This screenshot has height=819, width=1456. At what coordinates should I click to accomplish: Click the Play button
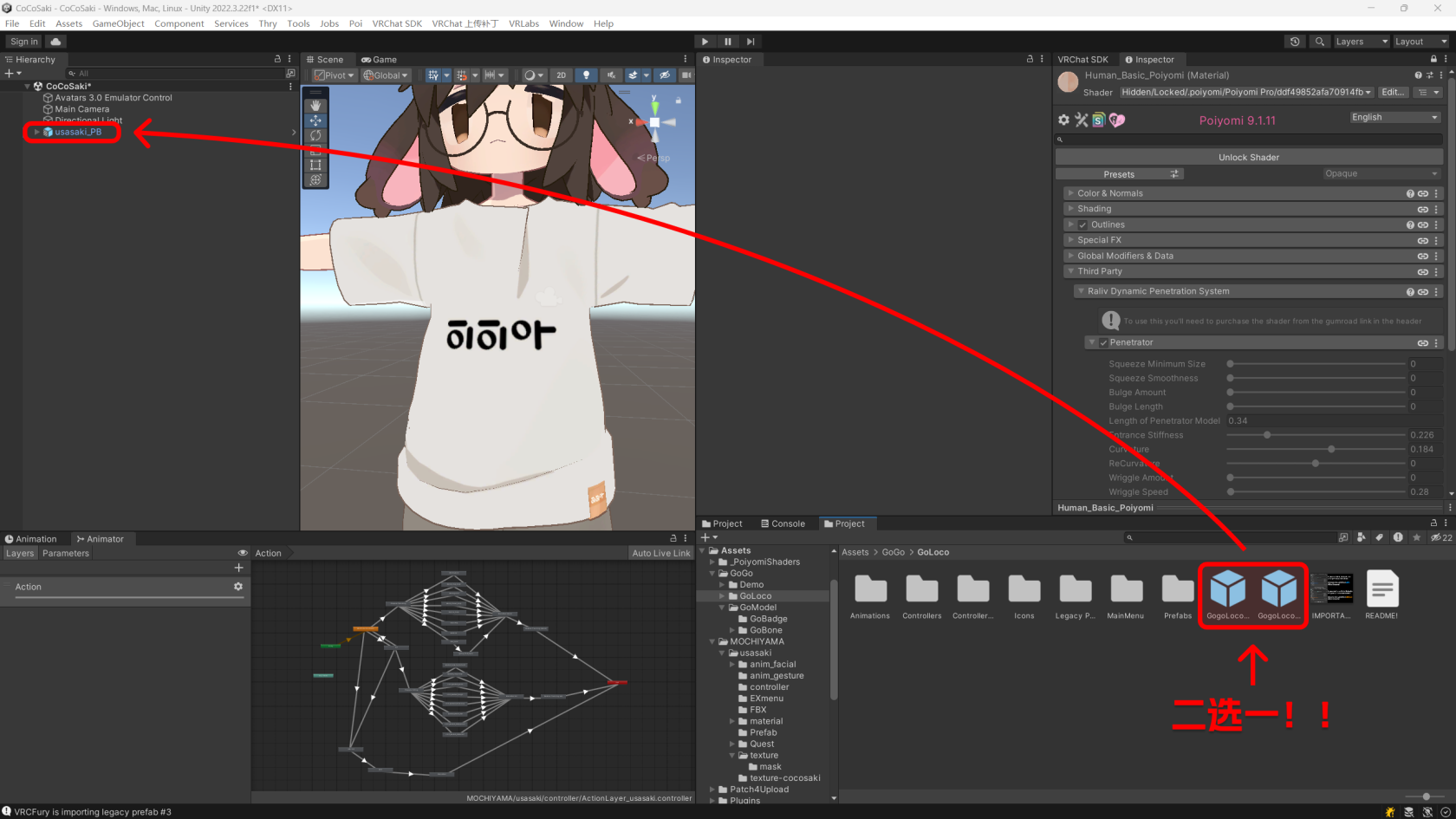point(705,42)
